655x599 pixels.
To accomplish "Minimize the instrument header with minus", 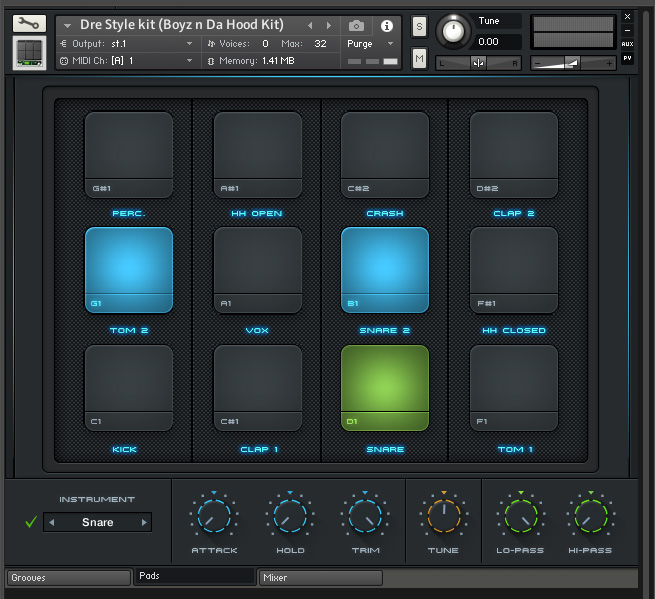I will coord(627,30).
